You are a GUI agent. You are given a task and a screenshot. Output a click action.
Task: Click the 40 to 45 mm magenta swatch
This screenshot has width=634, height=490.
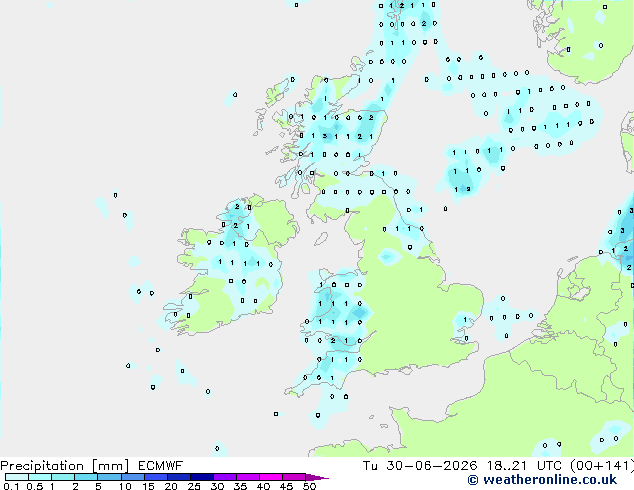tap(271, 477)
